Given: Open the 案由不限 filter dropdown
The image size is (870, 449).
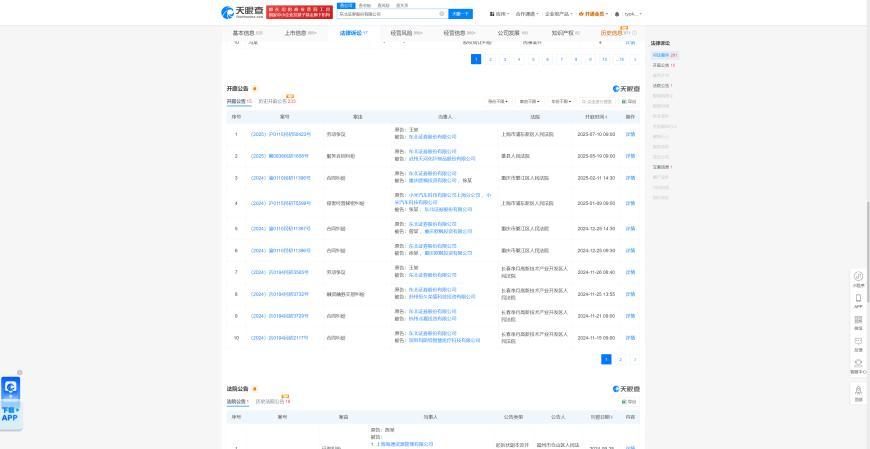Looking at the screenshot, I should [529, 102].
